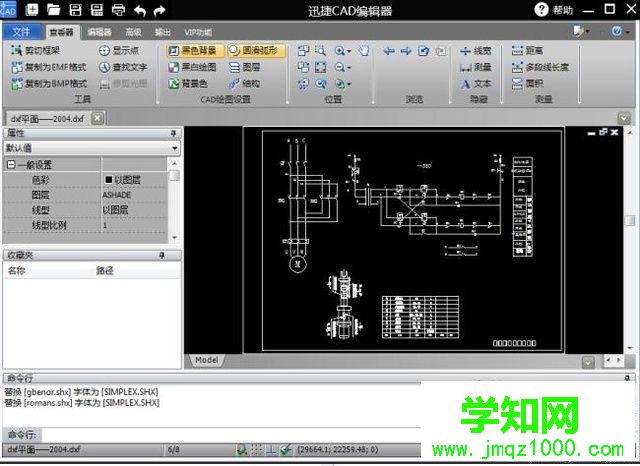Switch to 编辑器 editor tab

coord(99,32)
